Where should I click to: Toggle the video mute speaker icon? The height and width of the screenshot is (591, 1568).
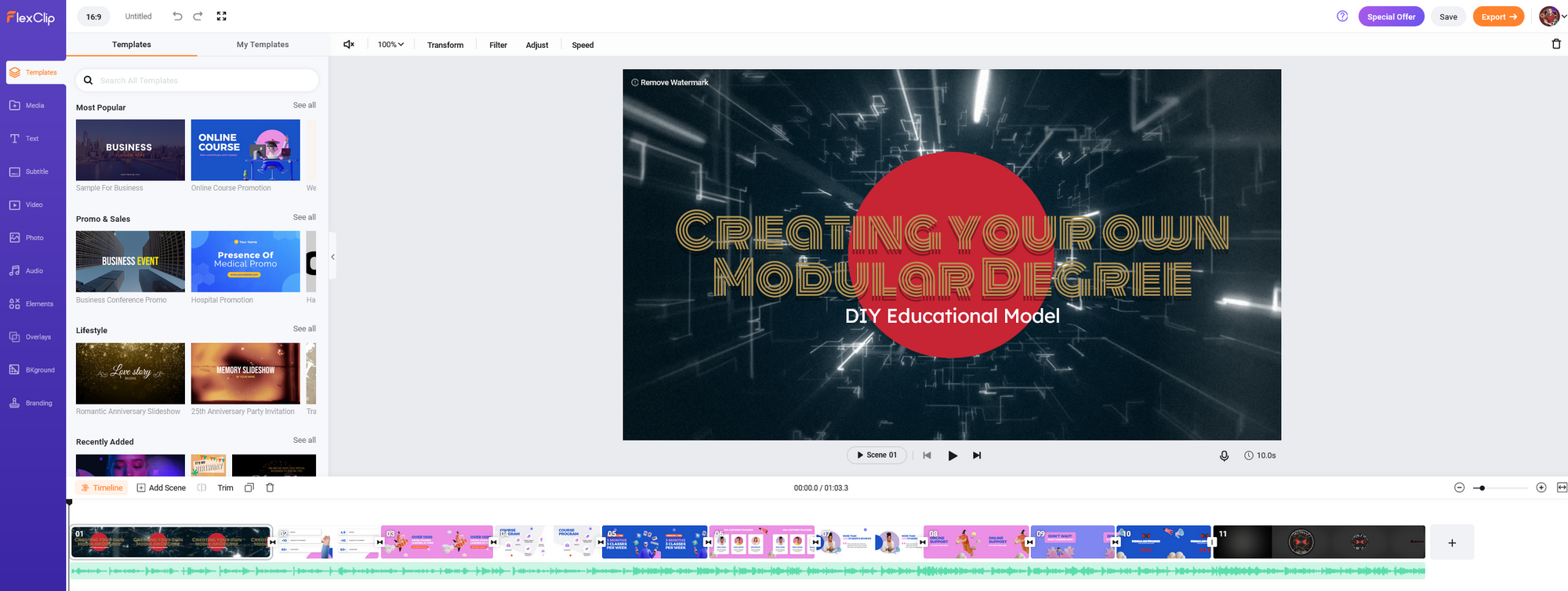349,45
